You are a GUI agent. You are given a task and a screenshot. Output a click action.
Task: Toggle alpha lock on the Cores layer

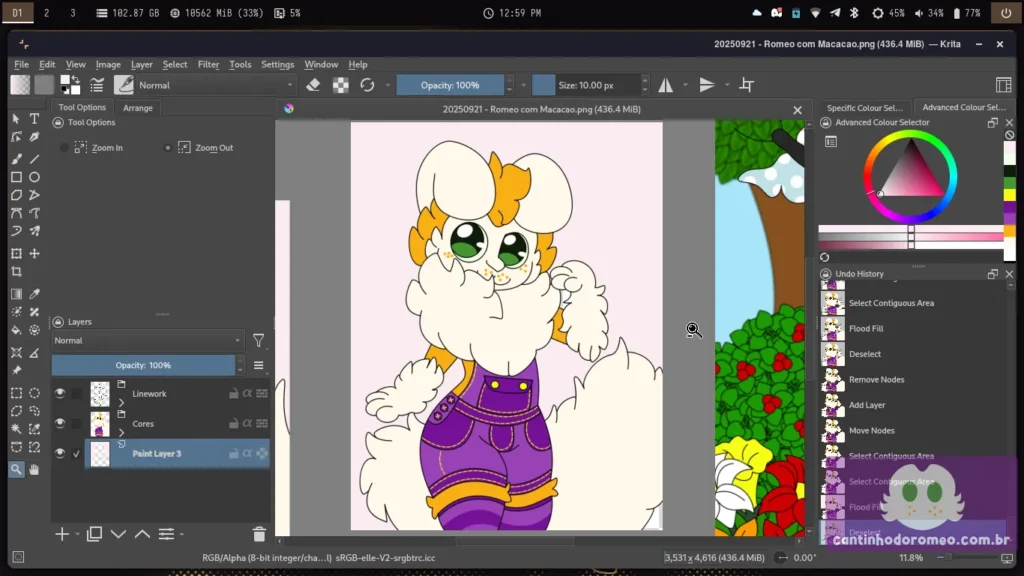(248, 423)
